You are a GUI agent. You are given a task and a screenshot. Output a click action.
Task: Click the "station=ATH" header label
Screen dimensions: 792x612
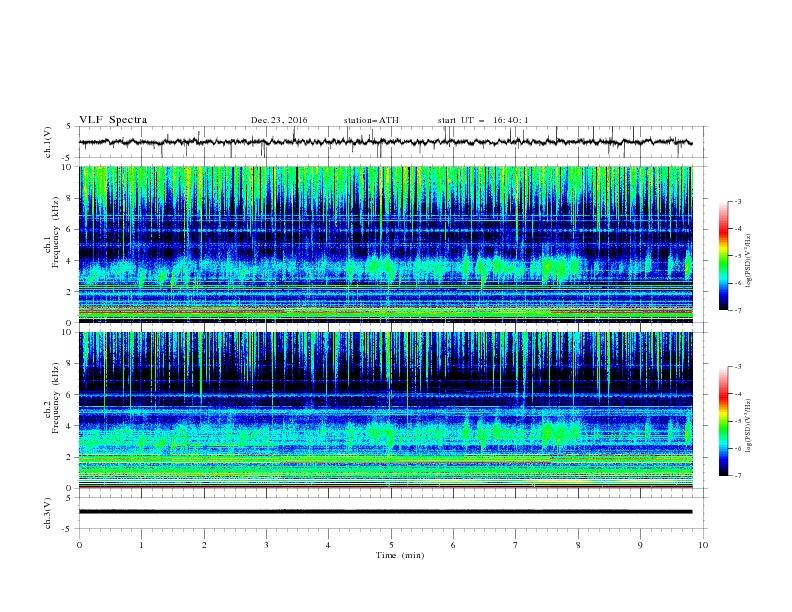pyautogui.click(x=371, y=120)
